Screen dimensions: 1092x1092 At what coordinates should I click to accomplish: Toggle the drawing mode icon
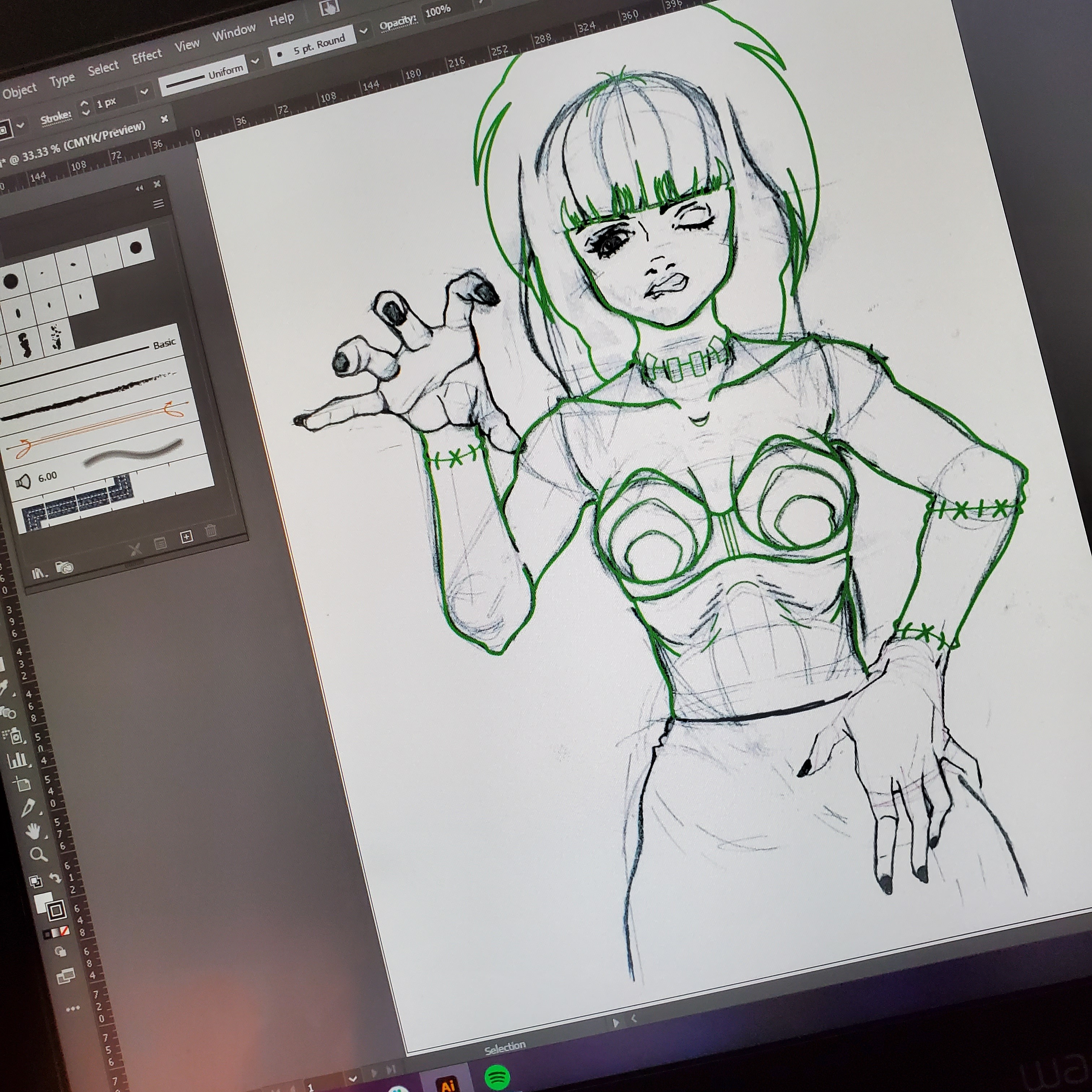[60, 952]
